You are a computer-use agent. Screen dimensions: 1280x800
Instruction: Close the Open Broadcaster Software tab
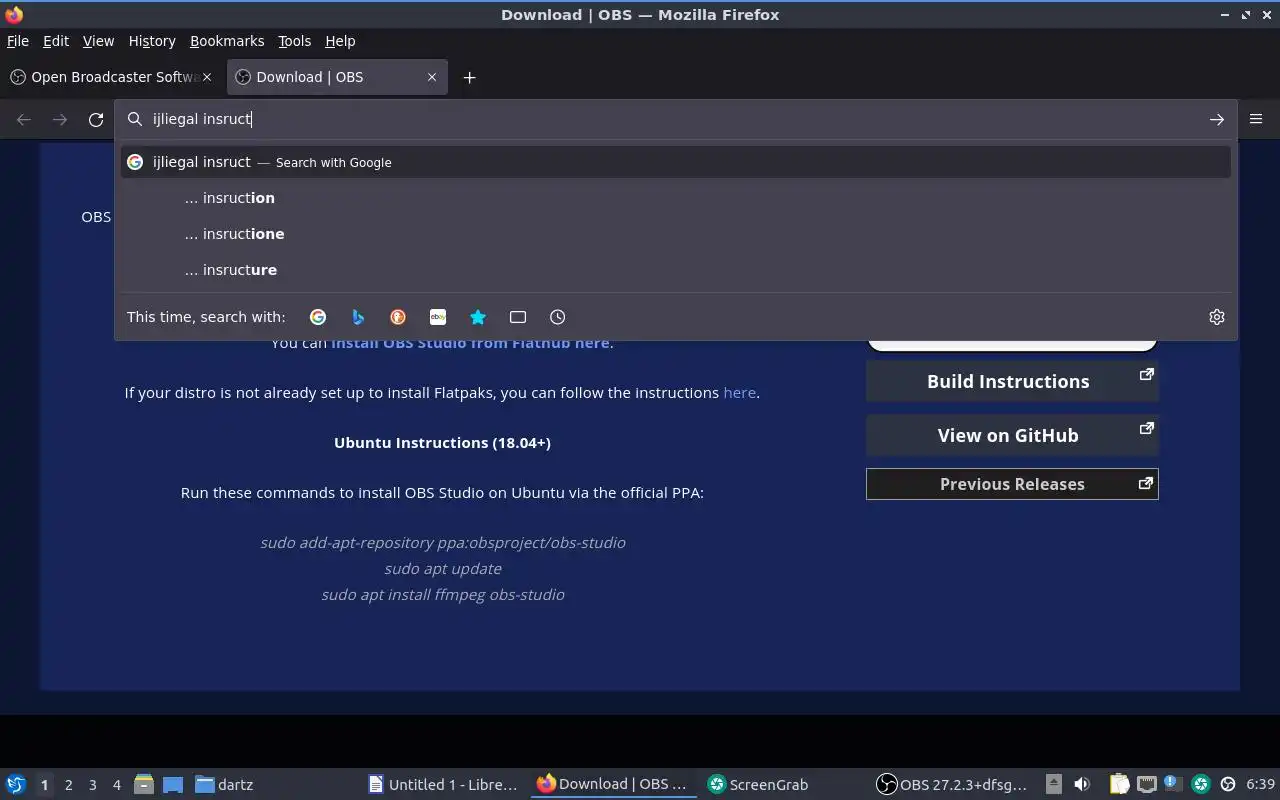[x=208, y=77]
